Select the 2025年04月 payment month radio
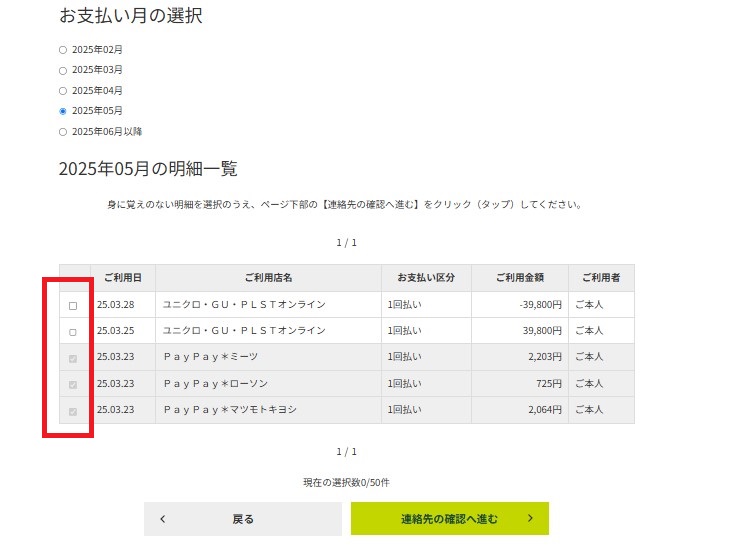 click(63, 91)
